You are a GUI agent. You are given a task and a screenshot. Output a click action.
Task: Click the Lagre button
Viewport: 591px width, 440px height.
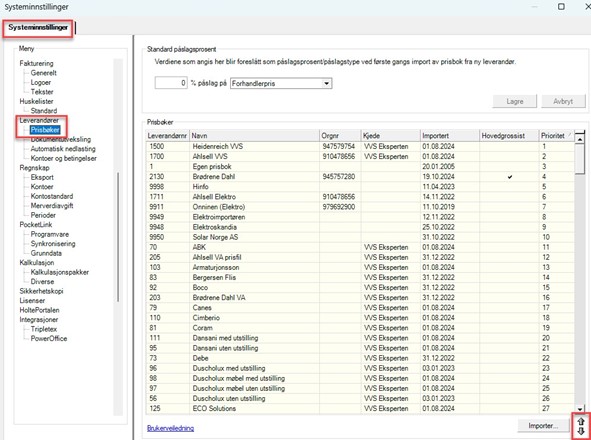514,101
